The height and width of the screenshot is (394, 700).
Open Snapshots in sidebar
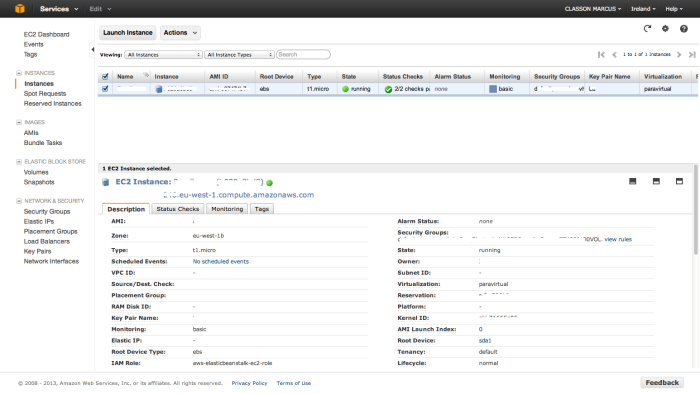click(39, 182)
